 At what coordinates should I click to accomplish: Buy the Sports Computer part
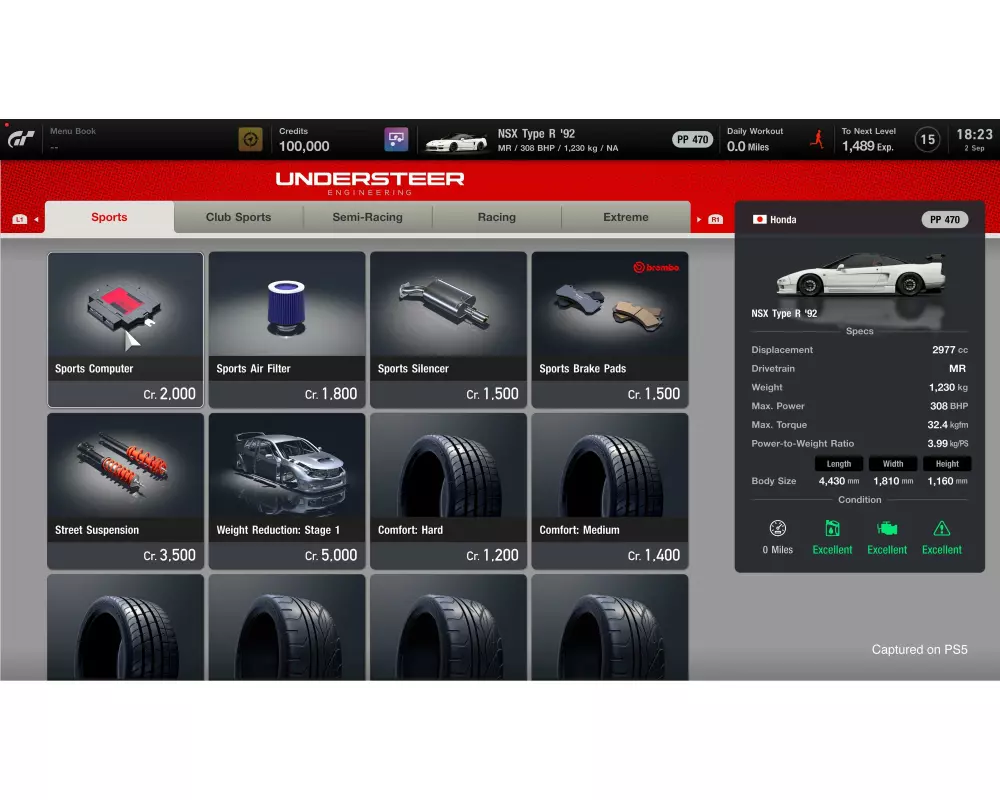[125, 329]
